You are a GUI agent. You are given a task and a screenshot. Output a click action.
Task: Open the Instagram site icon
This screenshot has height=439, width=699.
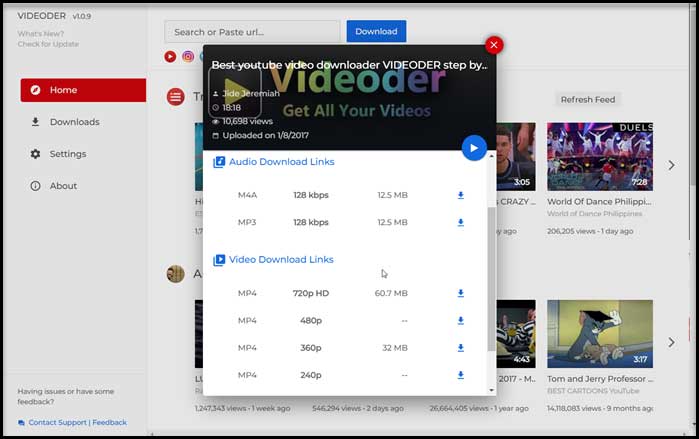[187, 57]
